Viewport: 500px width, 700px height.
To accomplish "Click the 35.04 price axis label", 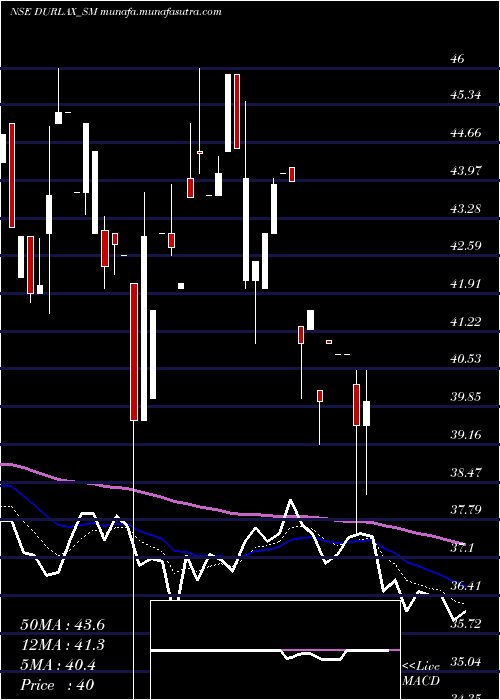I will (466, 661).
